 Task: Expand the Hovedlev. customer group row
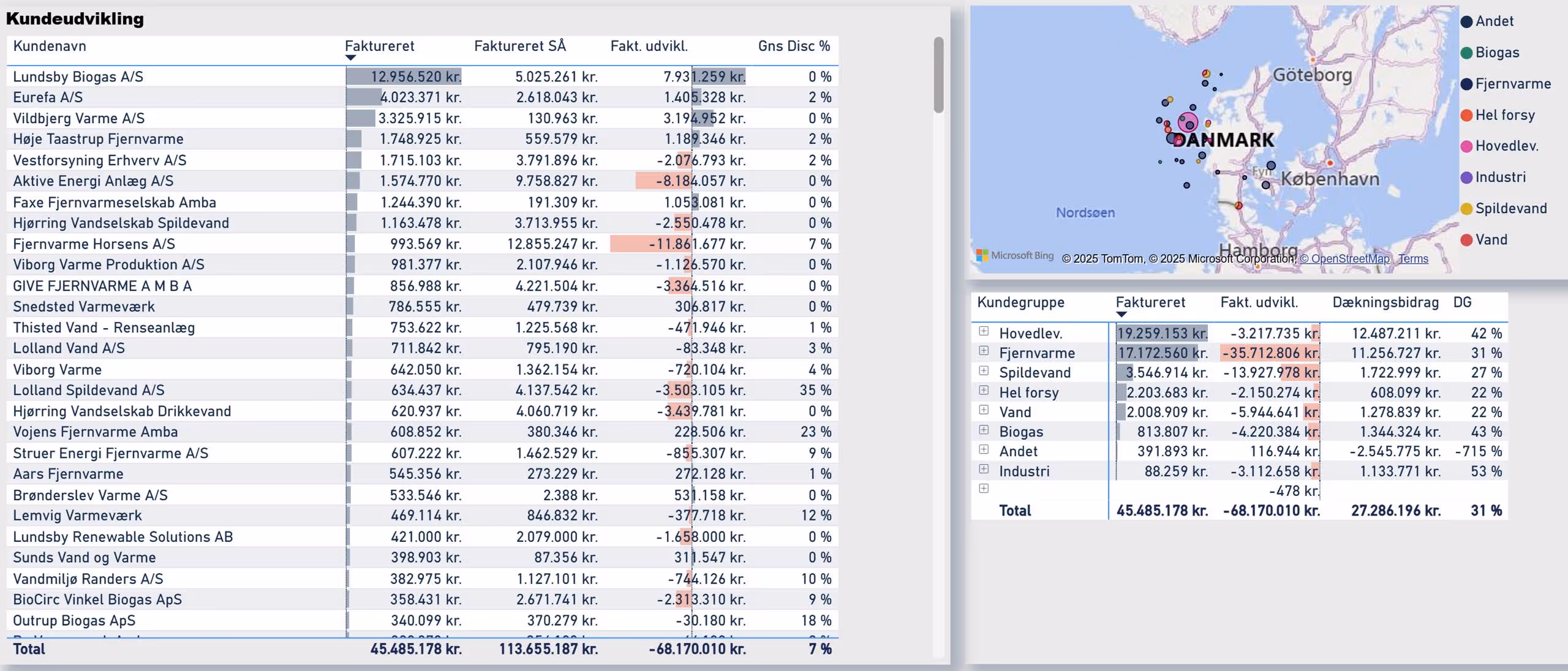pyautogui.click(x=984, y=331)
